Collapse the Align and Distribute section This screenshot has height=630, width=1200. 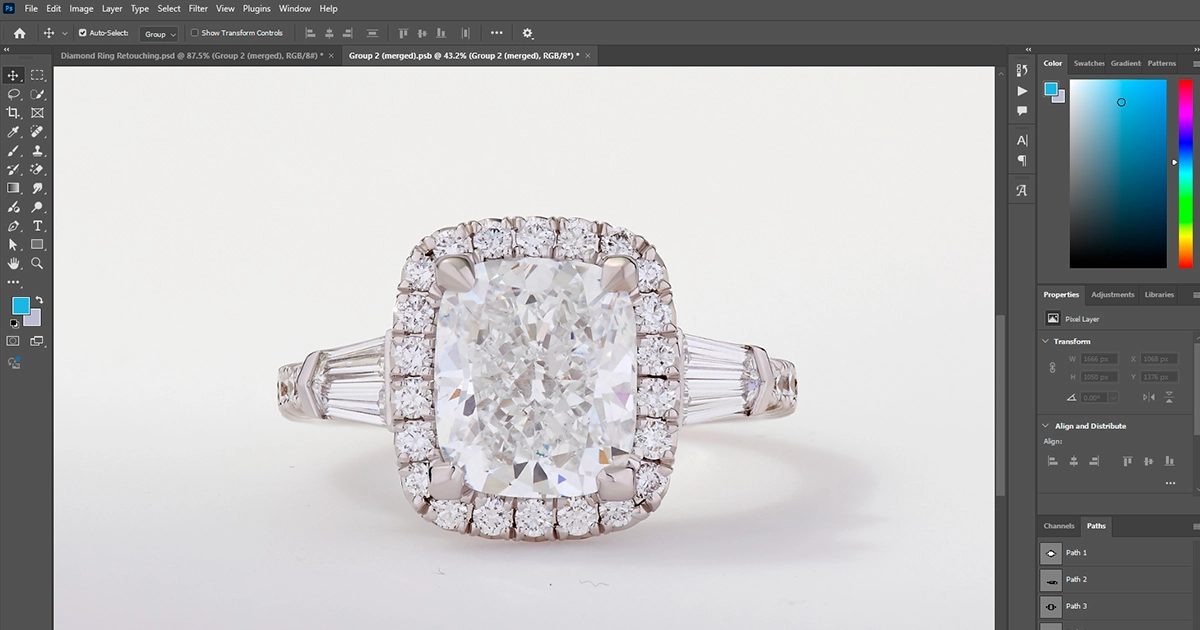click(x=1045, y=425)
